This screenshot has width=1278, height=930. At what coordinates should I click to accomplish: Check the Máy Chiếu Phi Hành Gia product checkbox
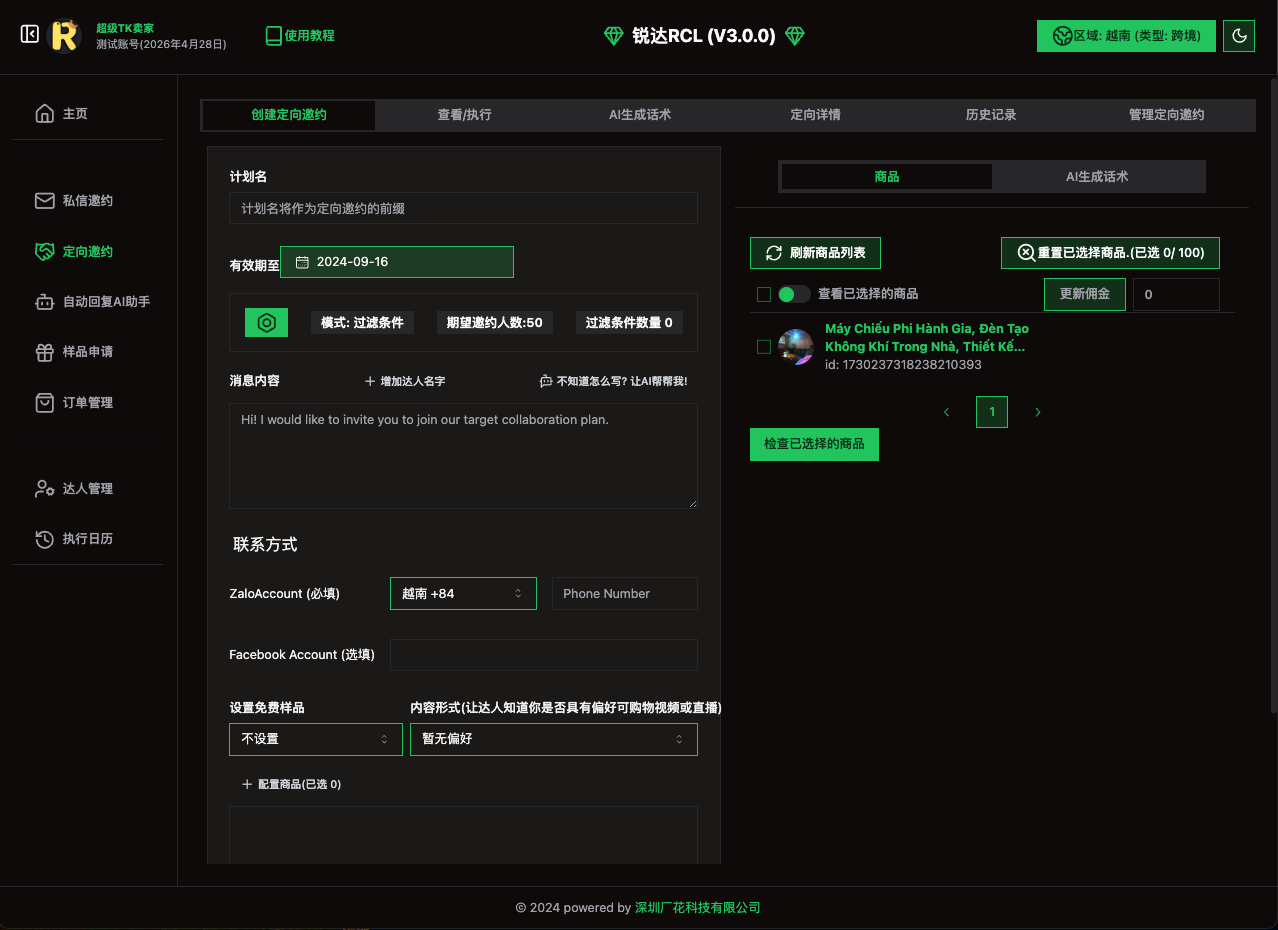(x=764, y=347)
